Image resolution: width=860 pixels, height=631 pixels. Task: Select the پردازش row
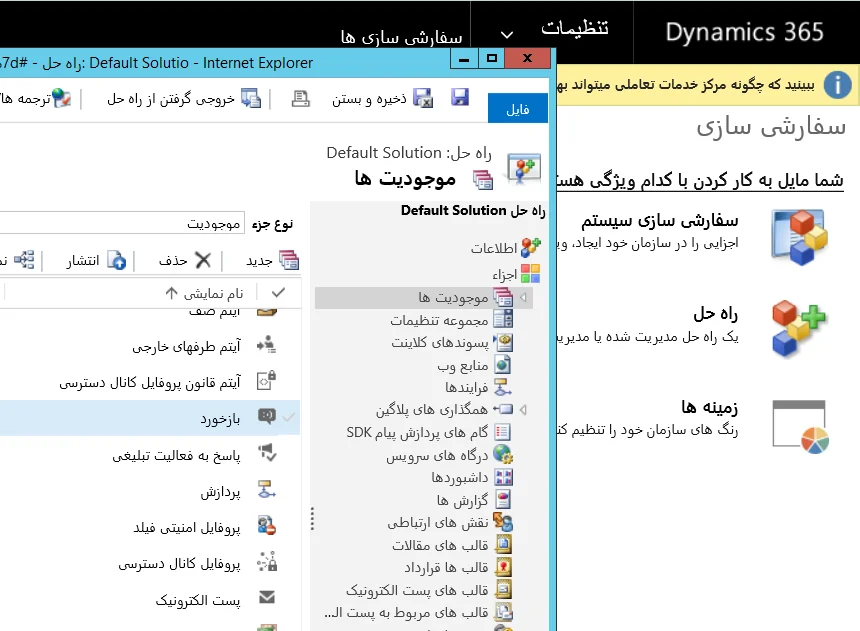pos(150,491)
